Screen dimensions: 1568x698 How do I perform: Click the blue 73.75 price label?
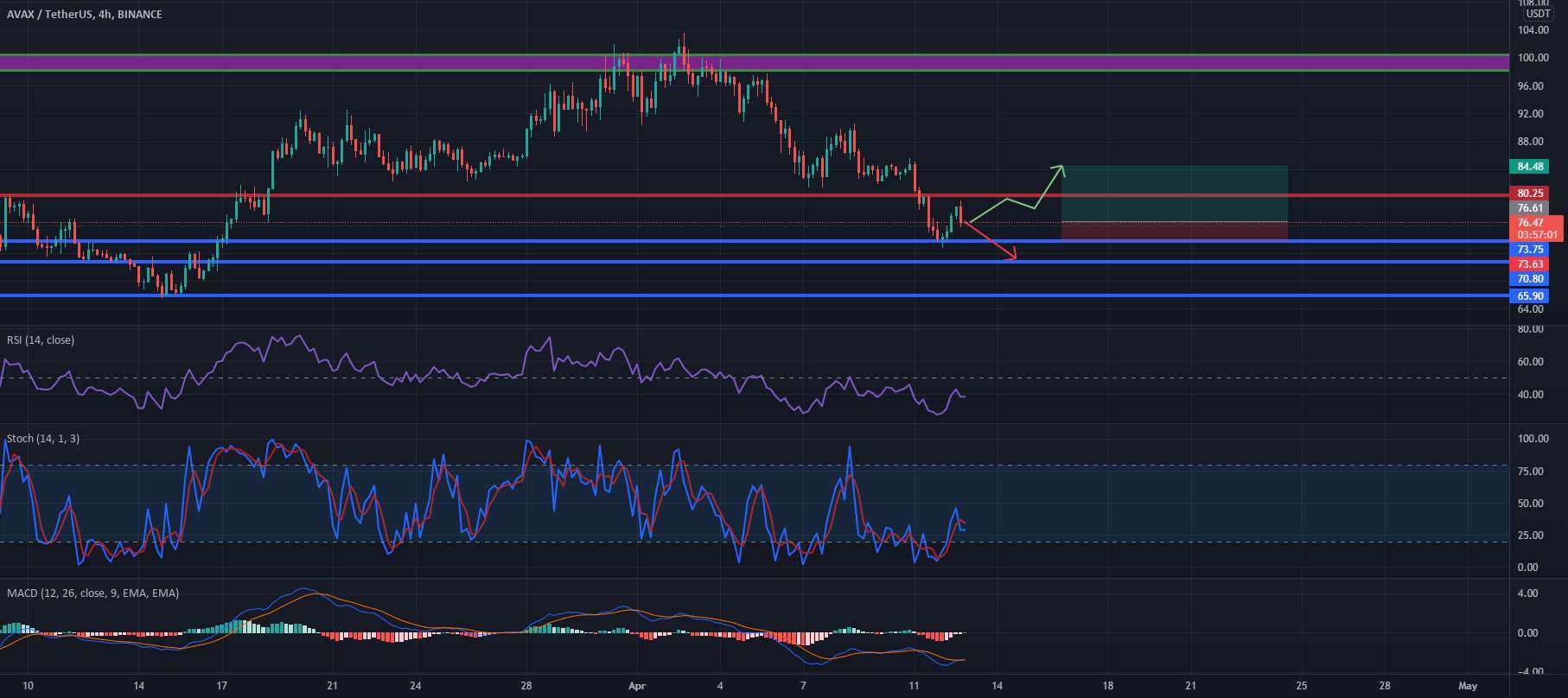(1530, 250)
